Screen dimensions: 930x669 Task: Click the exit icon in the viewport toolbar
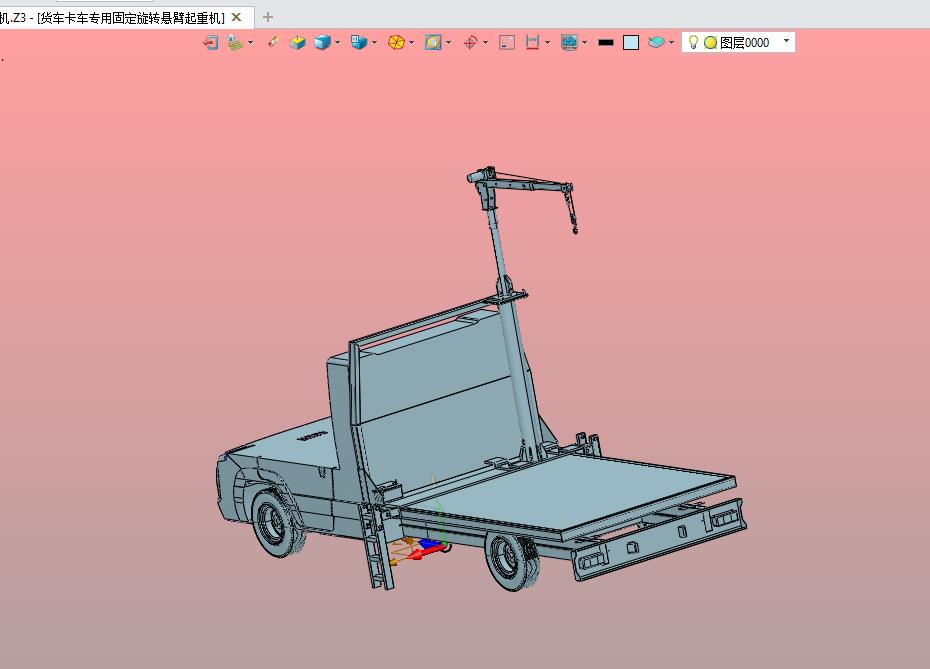point(211,42)
